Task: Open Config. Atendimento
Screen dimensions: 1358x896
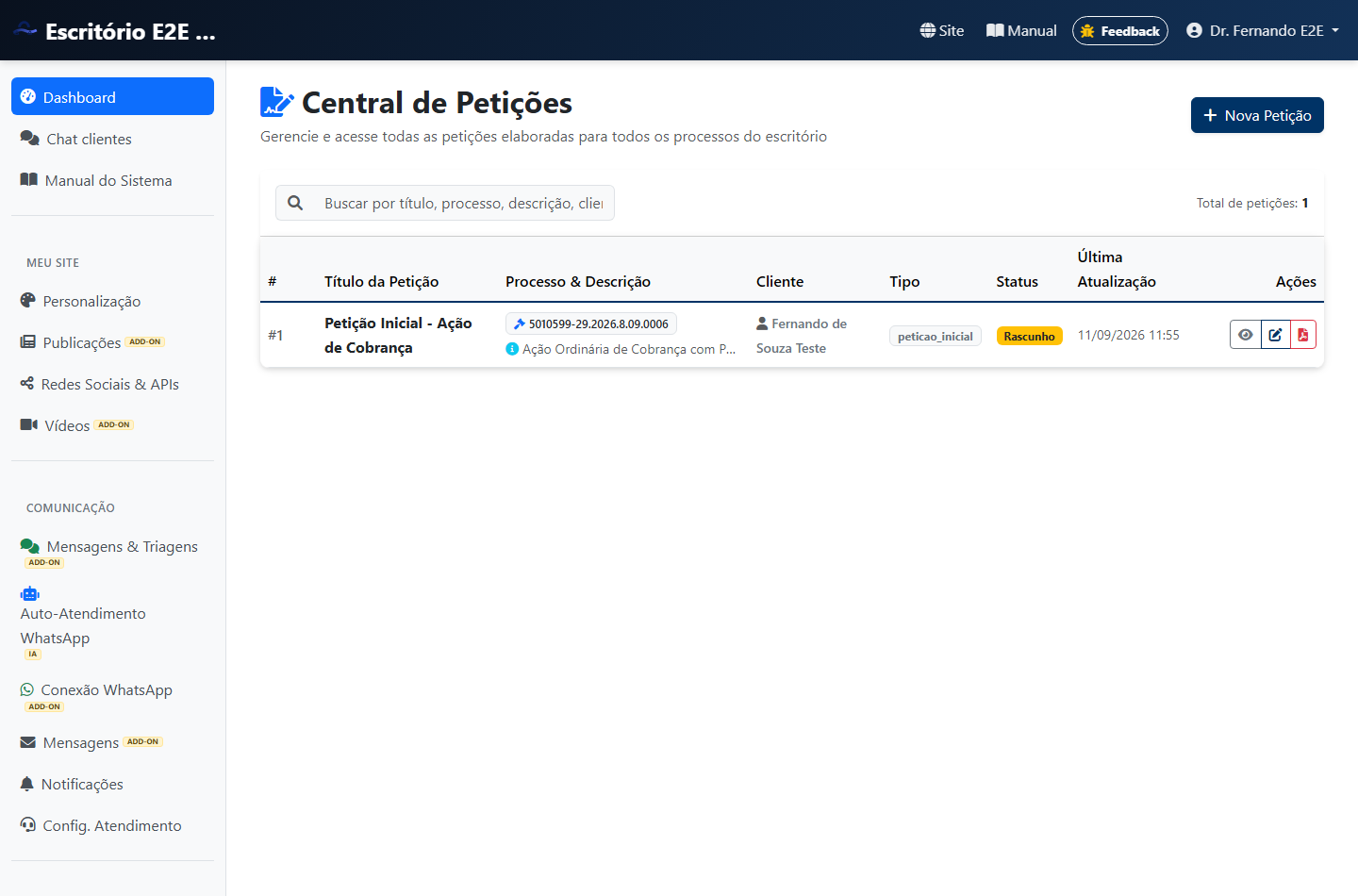Action: 112,825
